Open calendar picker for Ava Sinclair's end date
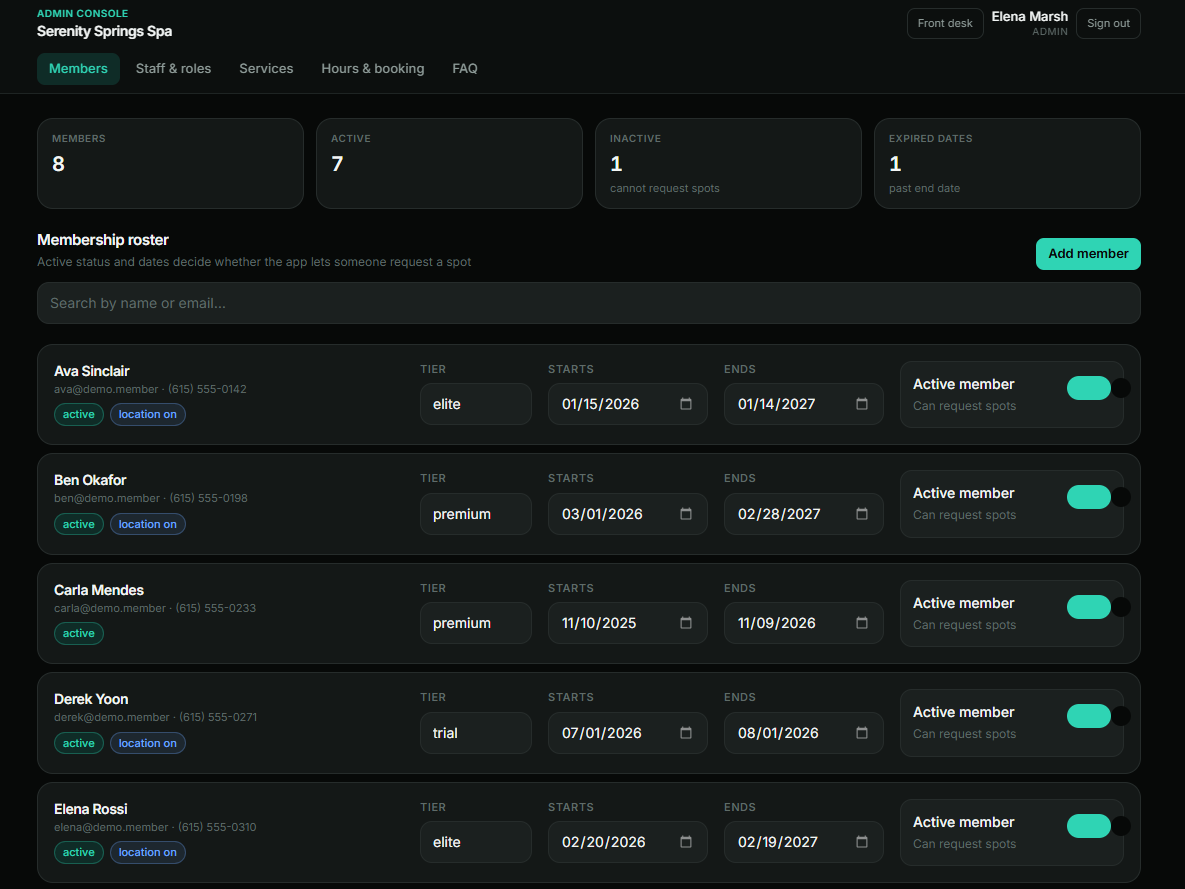The width and height of the screenshot is (1185, 889). click(x=862, y=404)
